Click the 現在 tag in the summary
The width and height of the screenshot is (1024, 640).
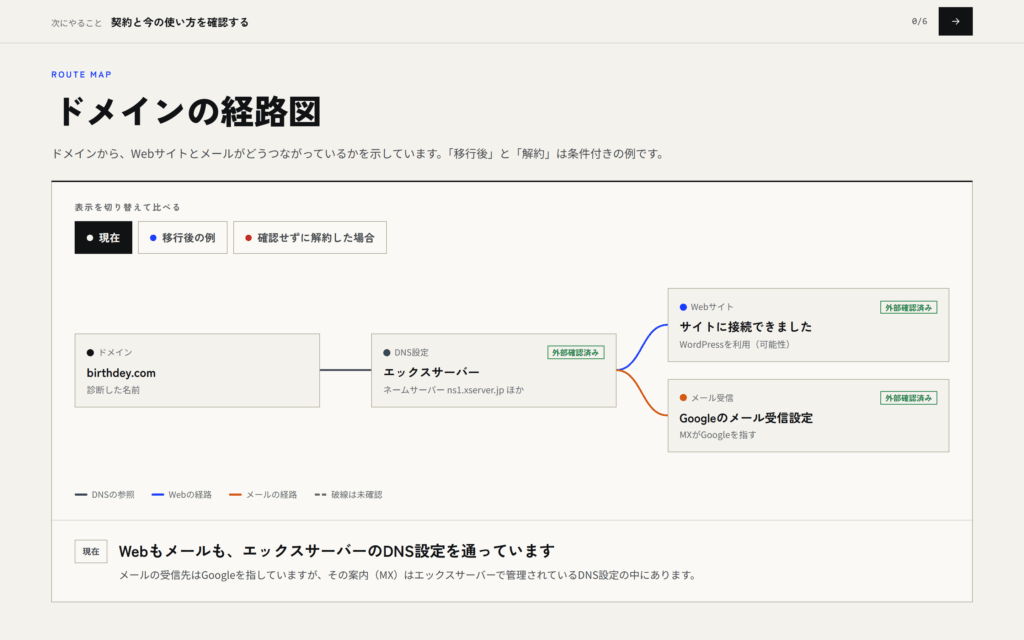[91, 552]
